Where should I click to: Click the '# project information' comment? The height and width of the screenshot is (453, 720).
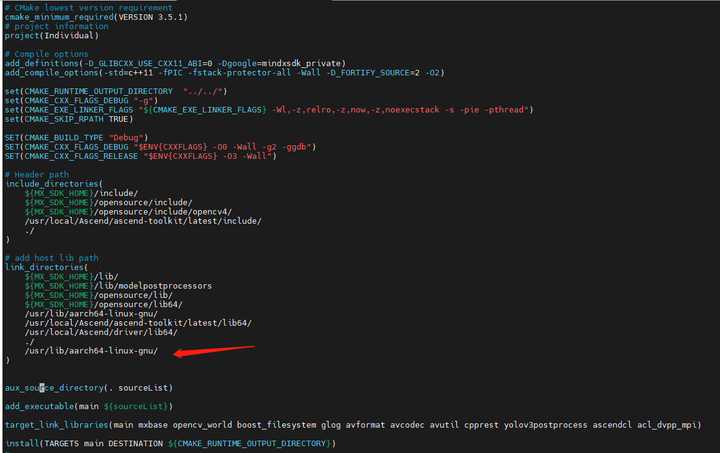56,26
